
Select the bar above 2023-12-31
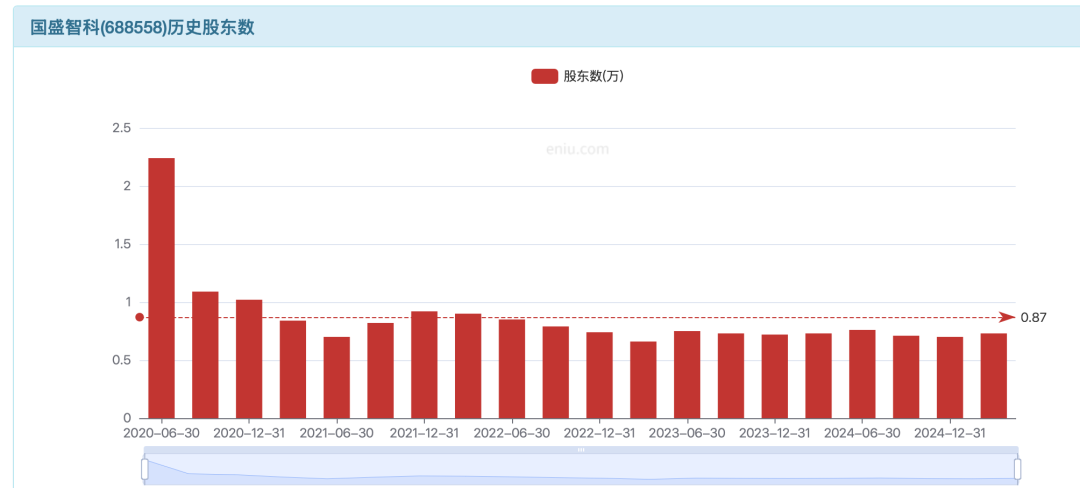[775, 376]
